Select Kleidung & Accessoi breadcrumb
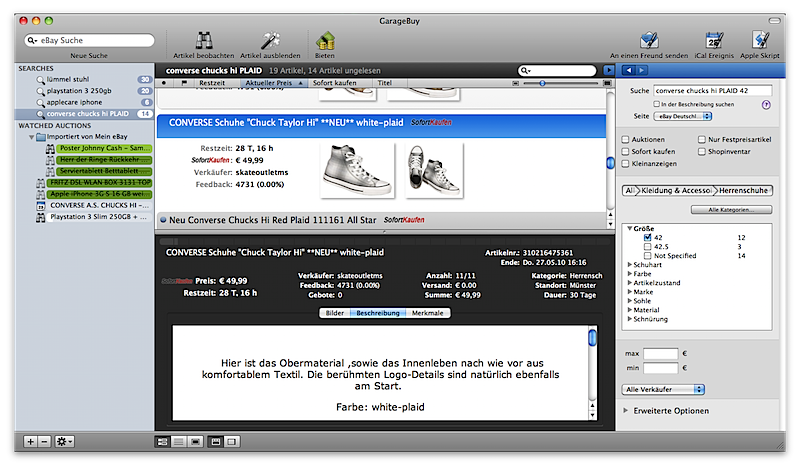Image resolution: width=800 pixels, height=466 pixels. [677, 190]
